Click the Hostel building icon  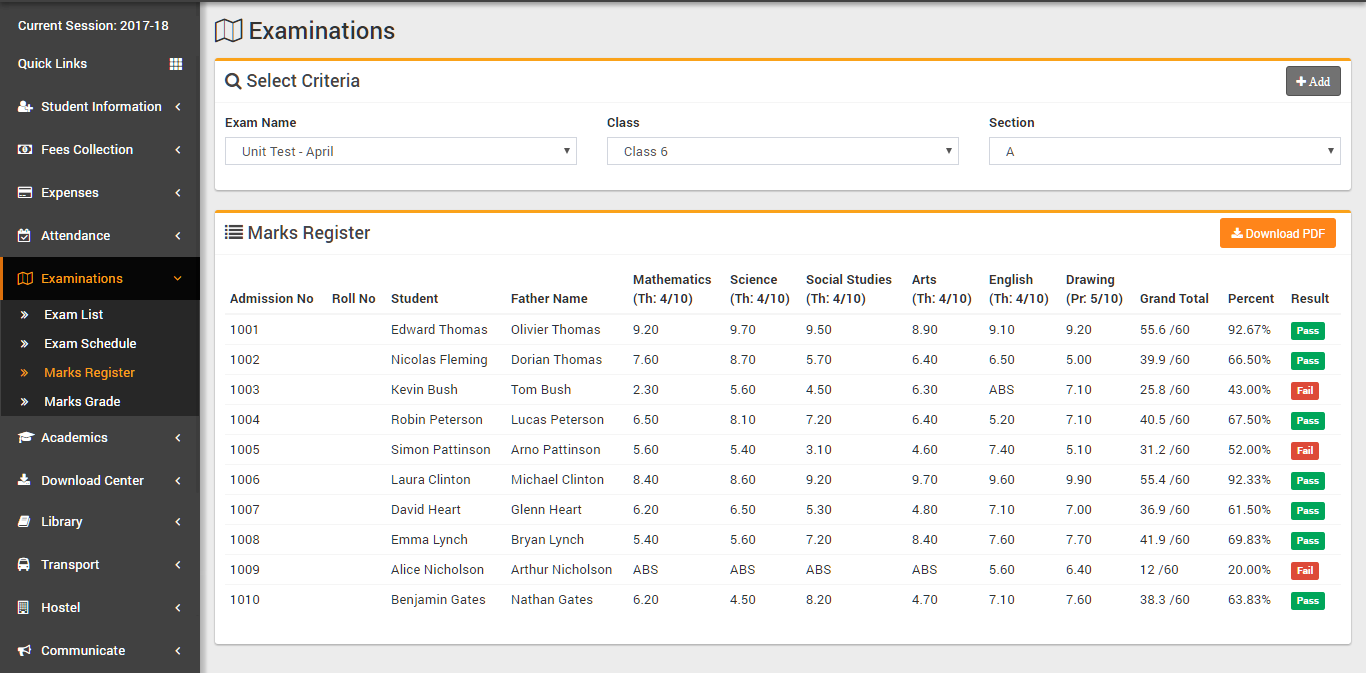[x=24, y=608]
